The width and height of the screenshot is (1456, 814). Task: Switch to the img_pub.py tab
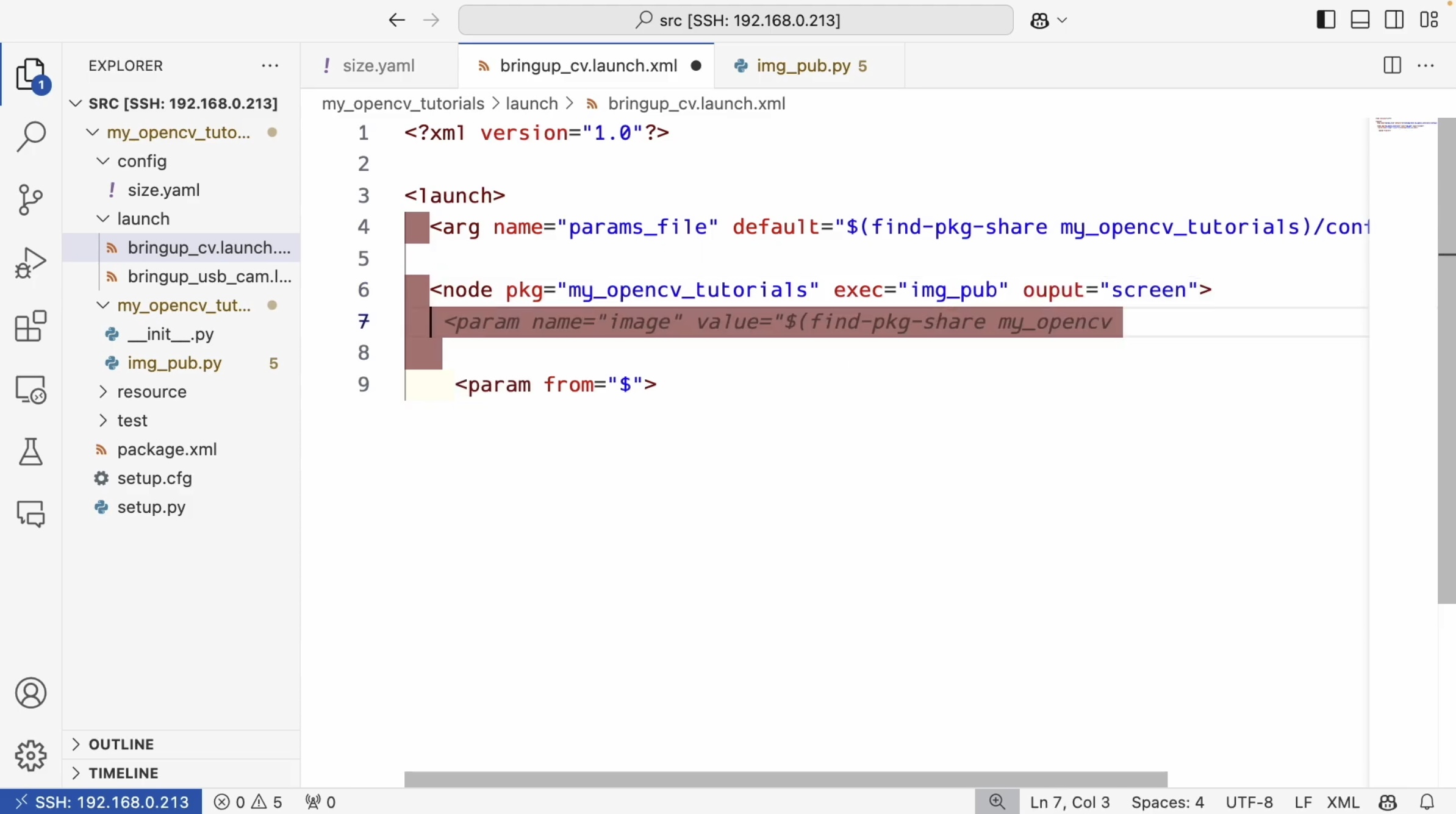(803, 66)
